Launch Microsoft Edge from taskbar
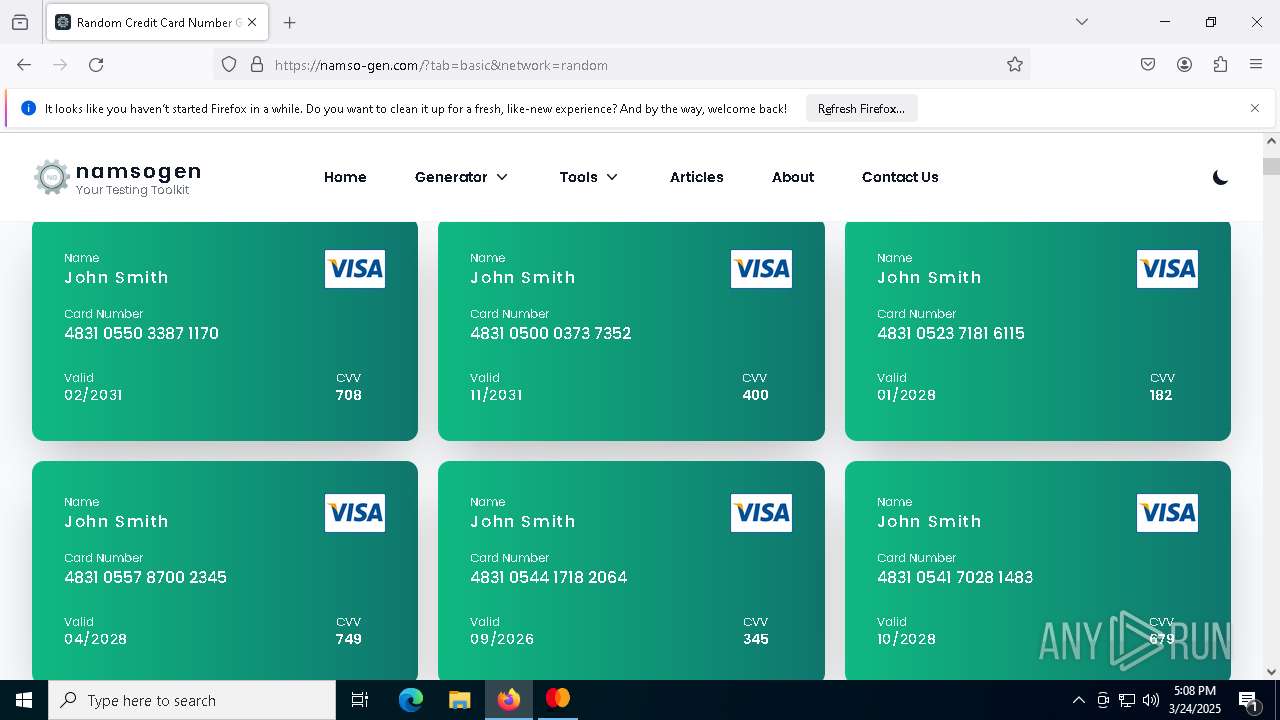1280x720 pixels. coord(411,700)
